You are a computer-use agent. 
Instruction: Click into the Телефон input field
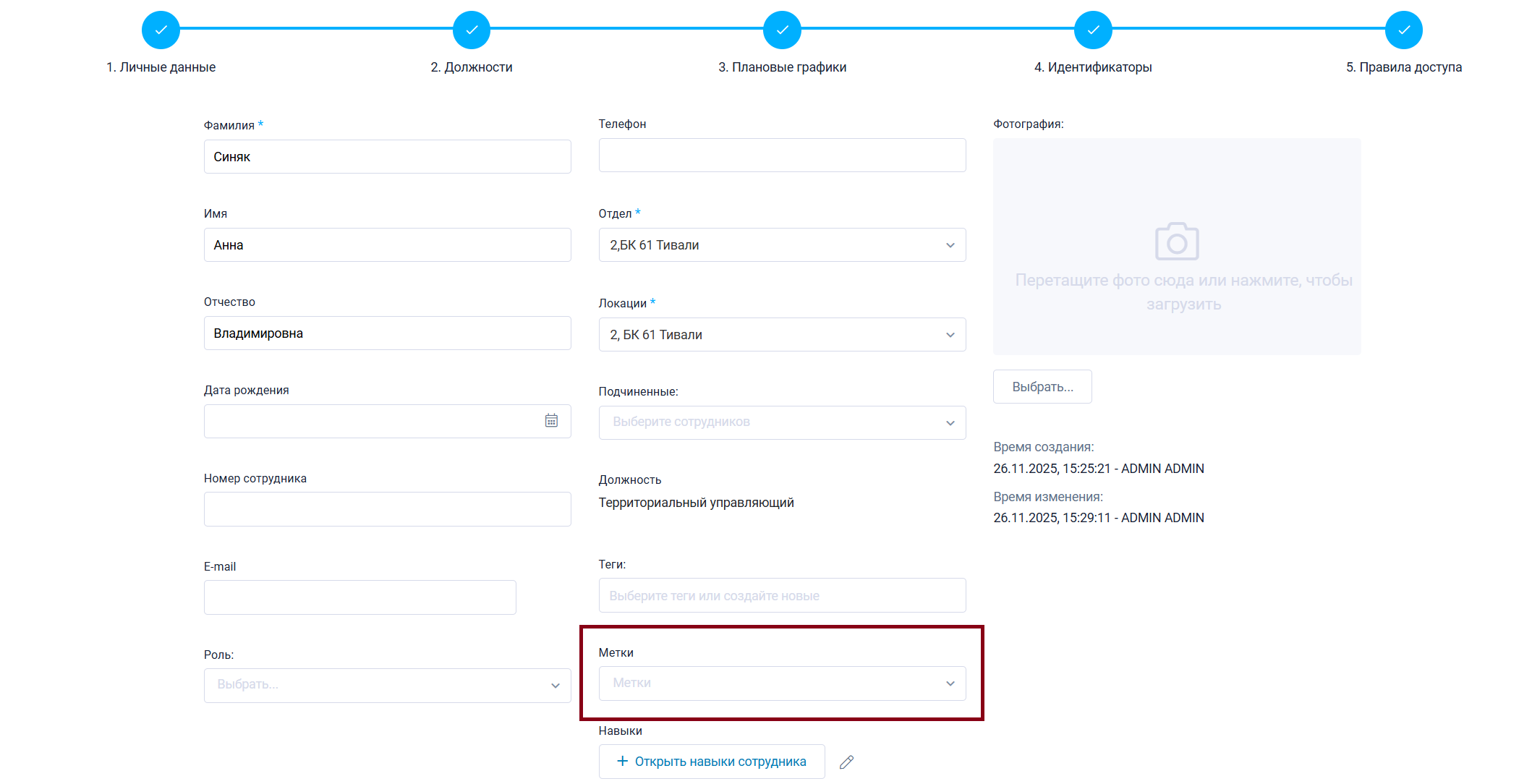pos(782,155)
